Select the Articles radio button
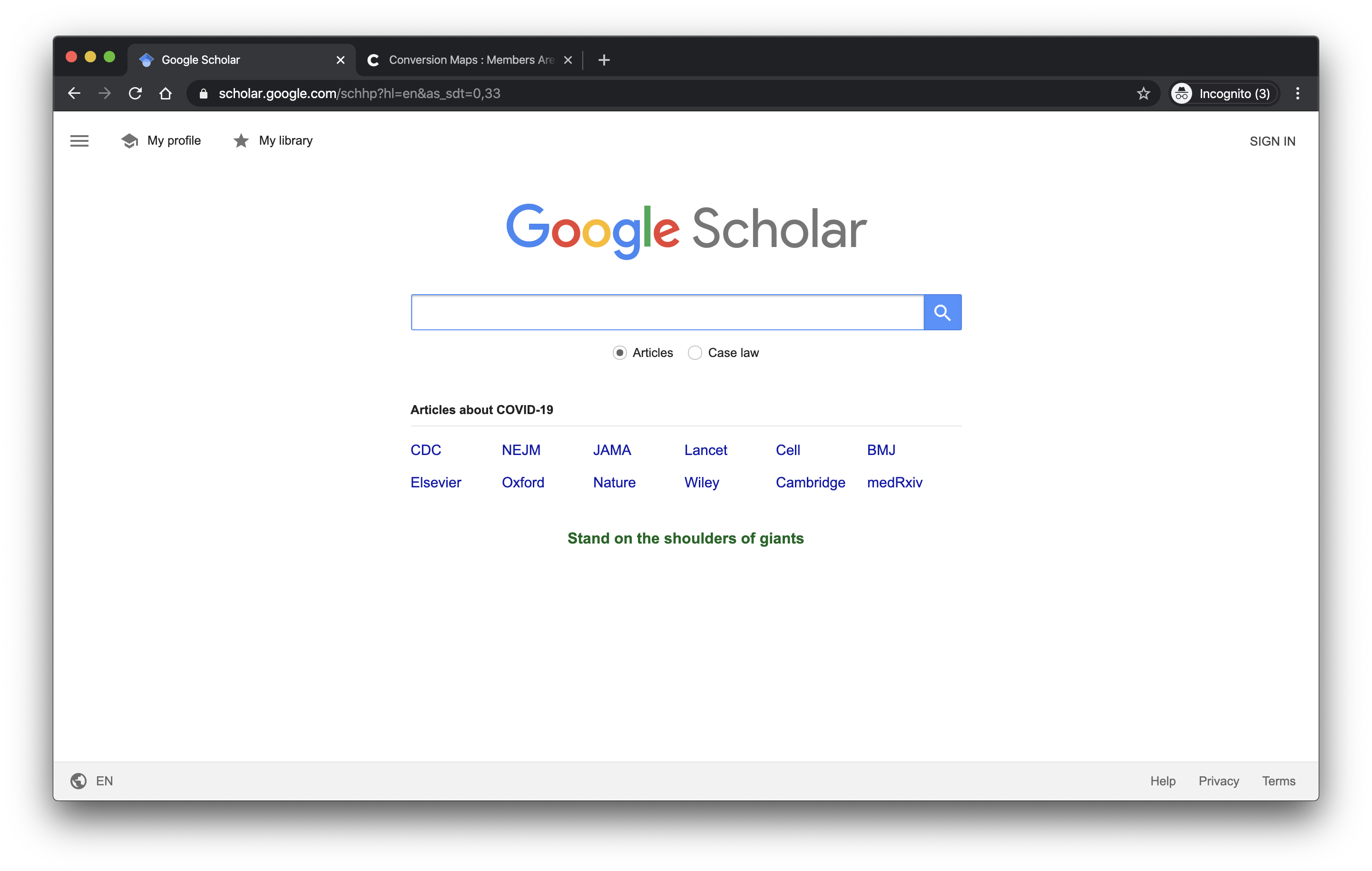Image resolution: width=1372 pixels, height=871 pixels. point(619,352)
